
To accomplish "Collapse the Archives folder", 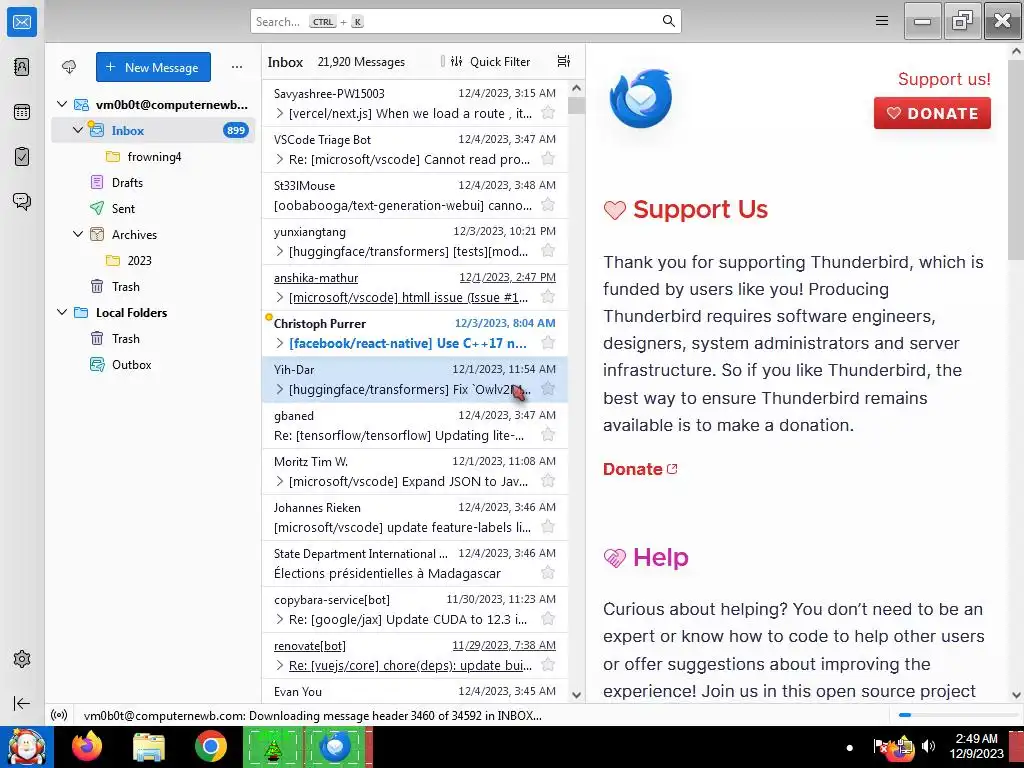I will [78, 234].
